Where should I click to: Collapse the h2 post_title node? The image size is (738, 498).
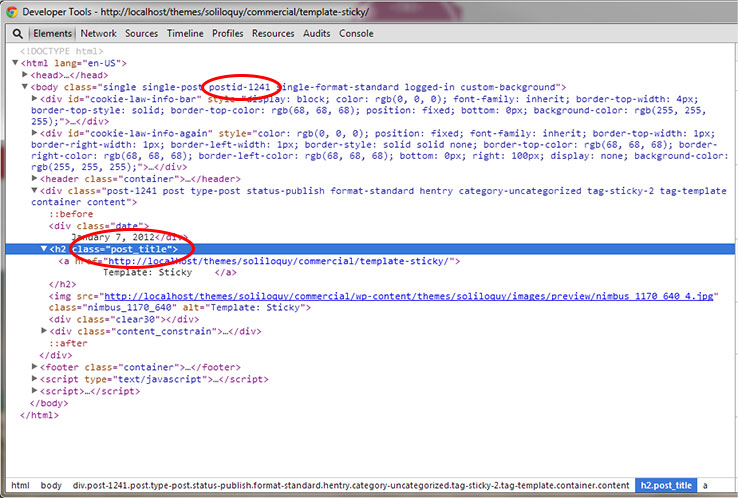pyautogui.click(x=44, y=249)
